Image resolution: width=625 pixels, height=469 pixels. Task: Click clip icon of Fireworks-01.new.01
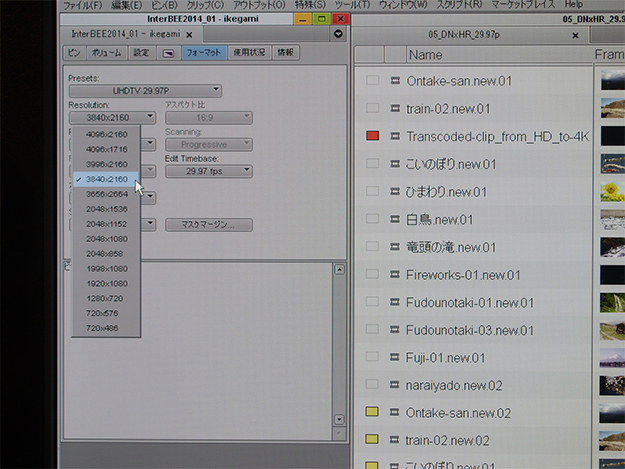point(395,274)
